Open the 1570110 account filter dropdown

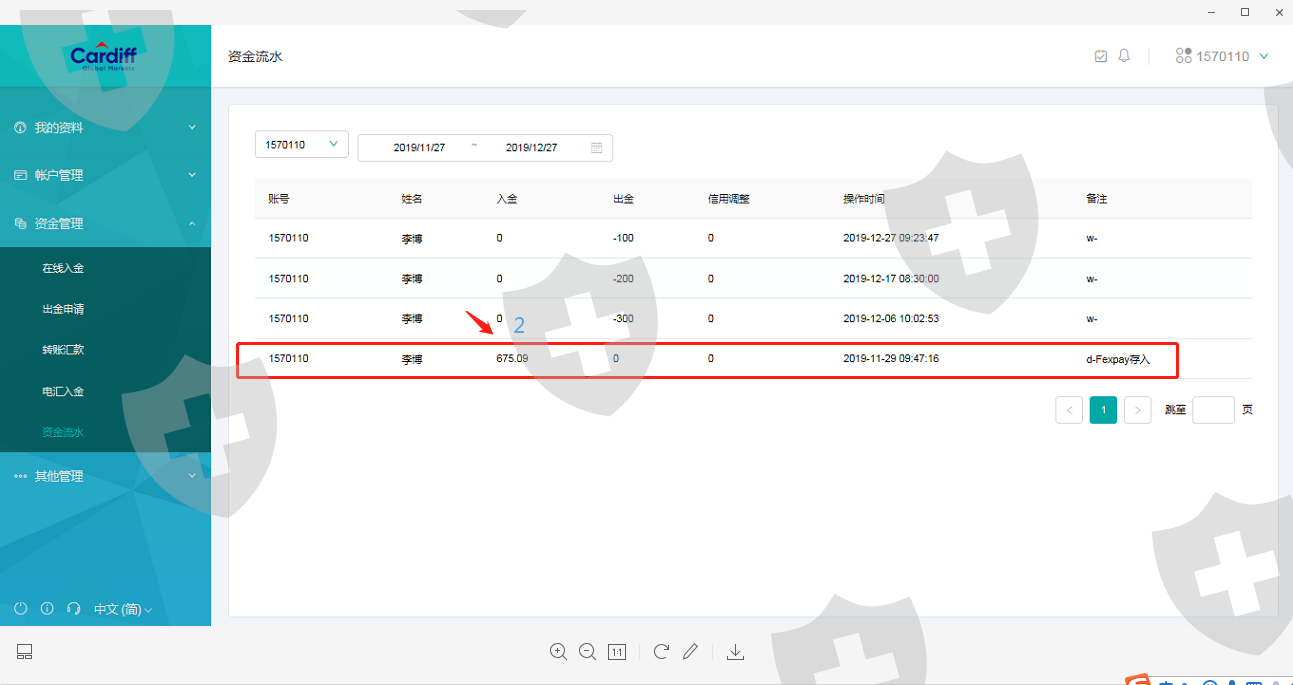coord(302,145)
